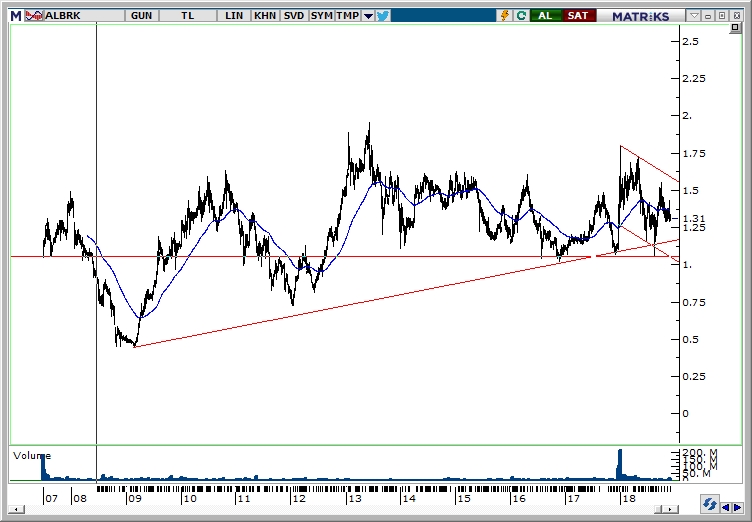Click the orange lightning bolt icon
This screenshot has height=522, width=752.
tap(505, 16)
